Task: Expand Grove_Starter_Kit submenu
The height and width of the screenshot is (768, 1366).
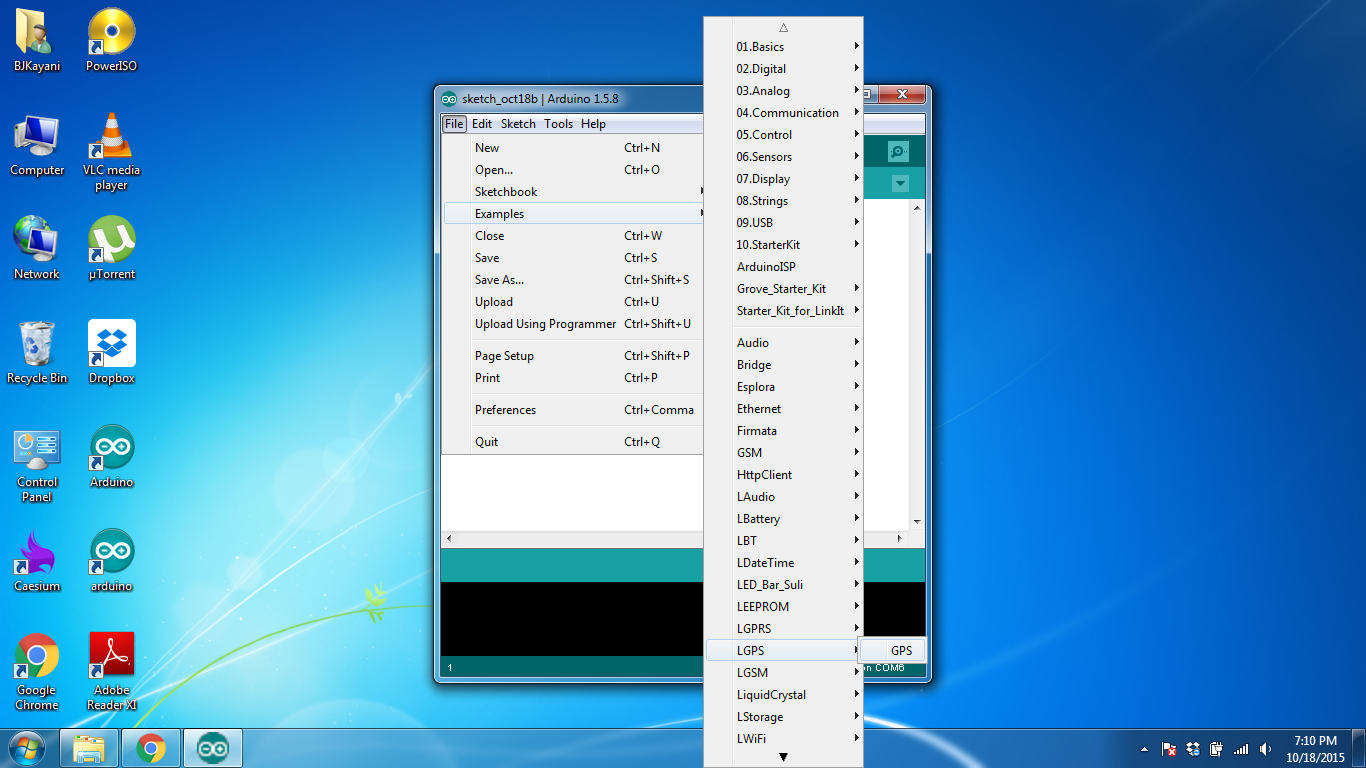Action: (x=784, y=289)
